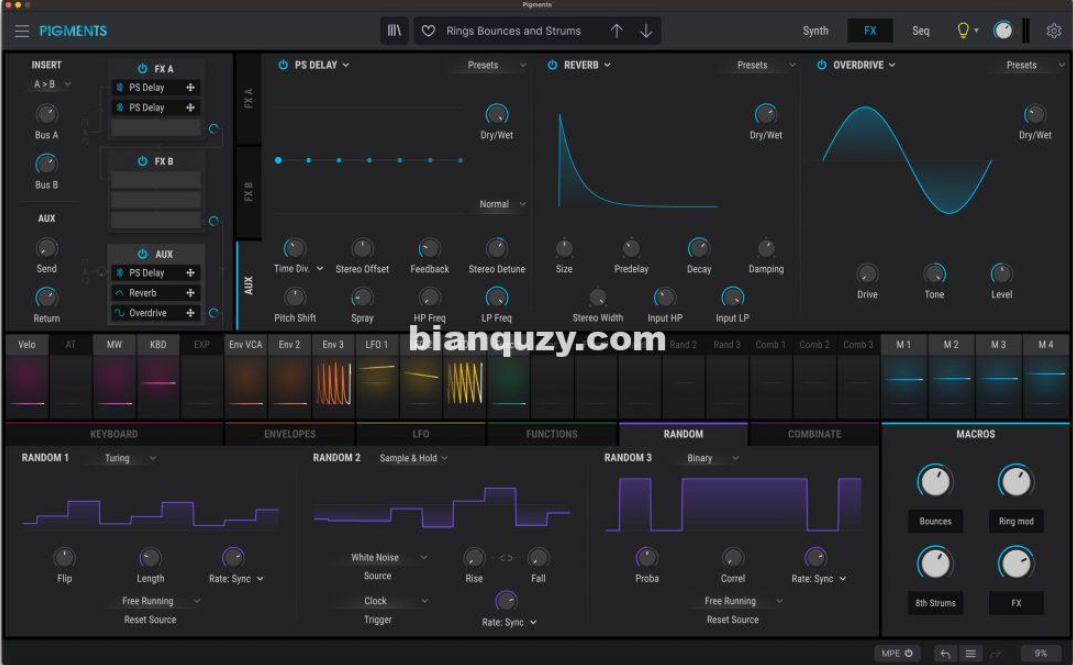The width and height of the screenshot is (1073, 665).
Task: Select the LFO modulation tab
Action: [x=421, y=434]
